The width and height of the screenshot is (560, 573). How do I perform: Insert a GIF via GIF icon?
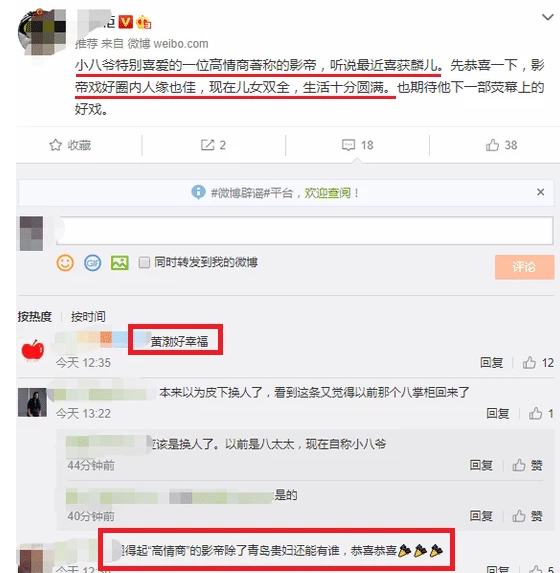pyautogui.click(x=92, y=263)
